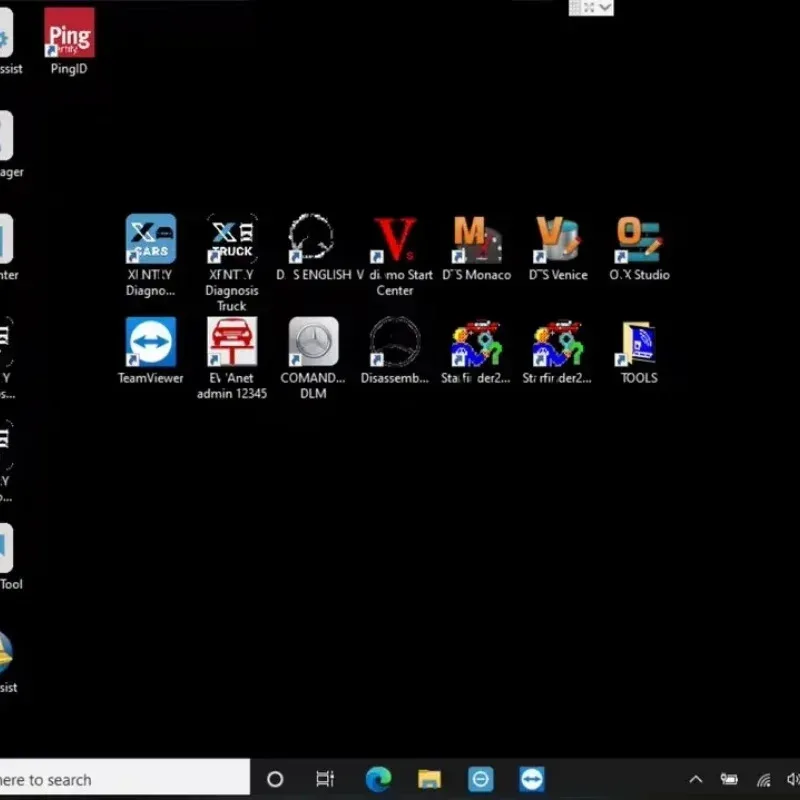Launch Vediamo Start Center

coord(396,237)
